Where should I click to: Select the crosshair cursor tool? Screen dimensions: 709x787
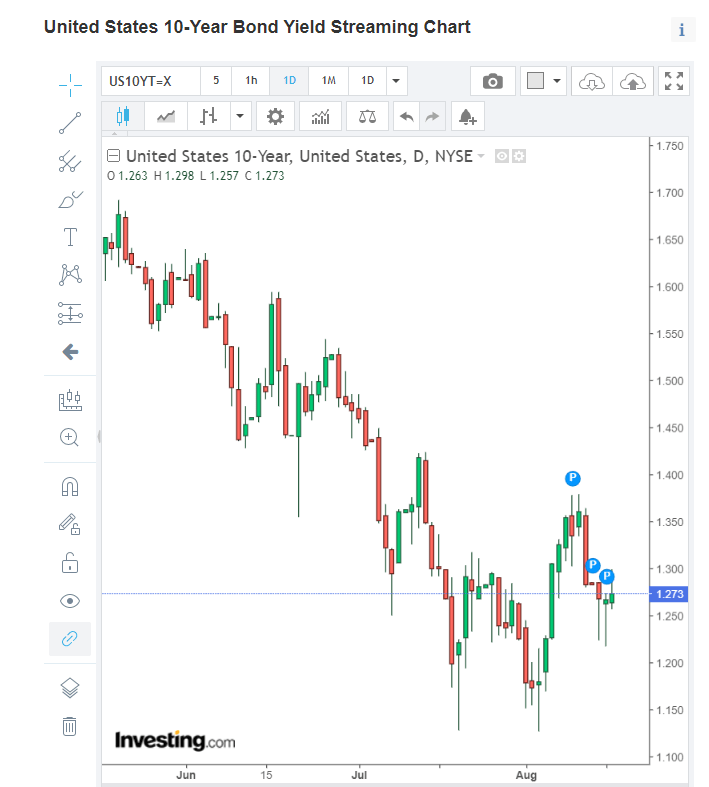click(70, 85)
